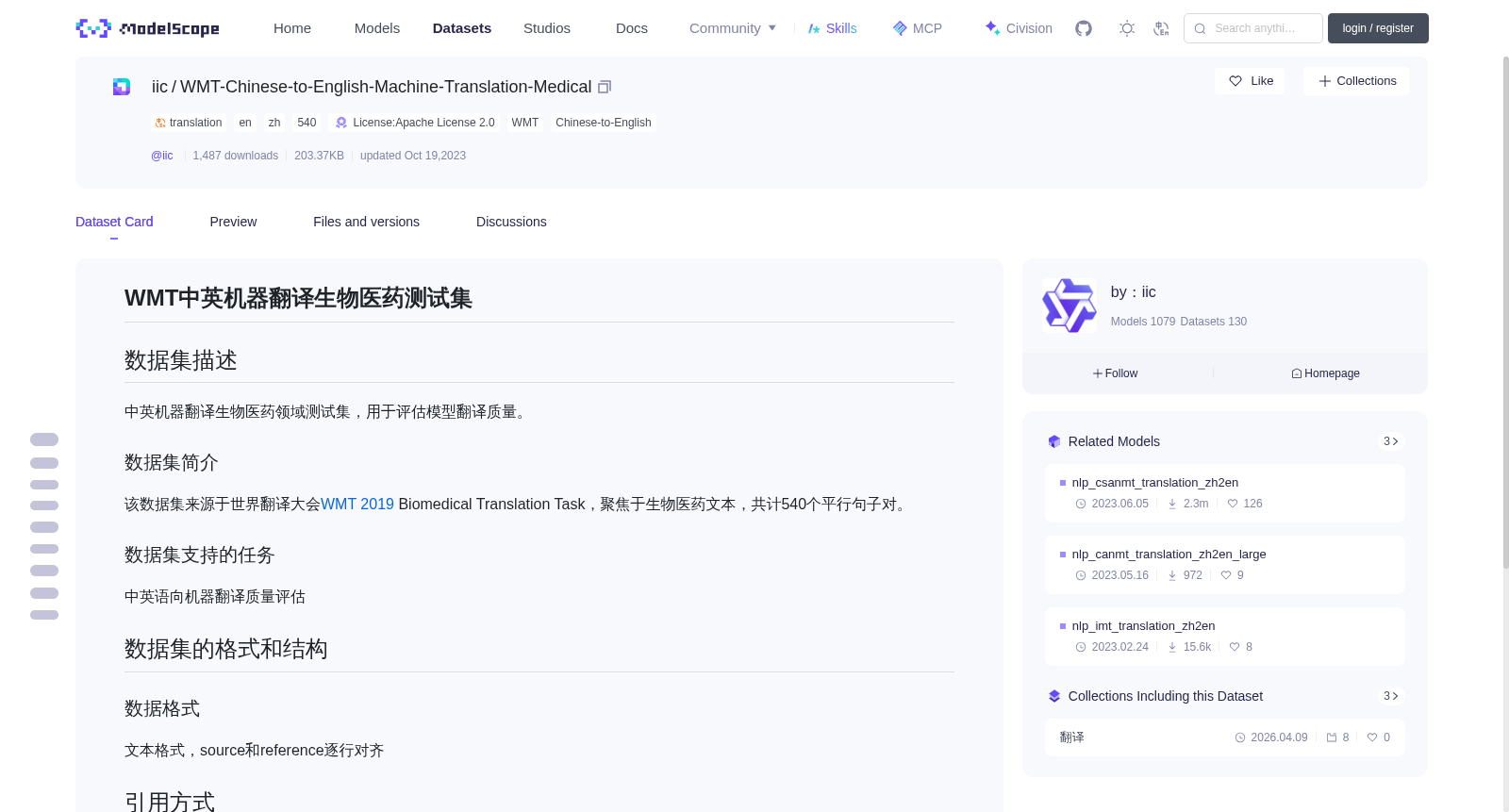Open the 翻译 collection entry
Viewport: 1509px width, 812px height.
click(x=1224, y=737)
